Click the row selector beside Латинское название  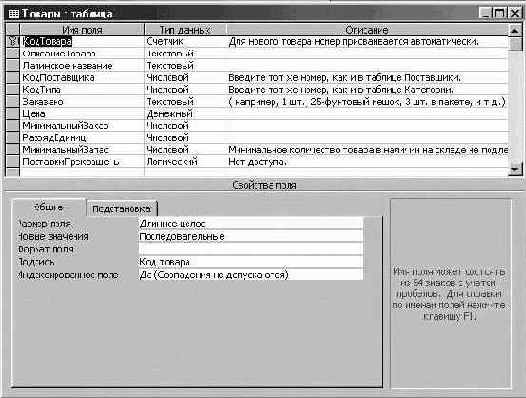tap(13, 65)
